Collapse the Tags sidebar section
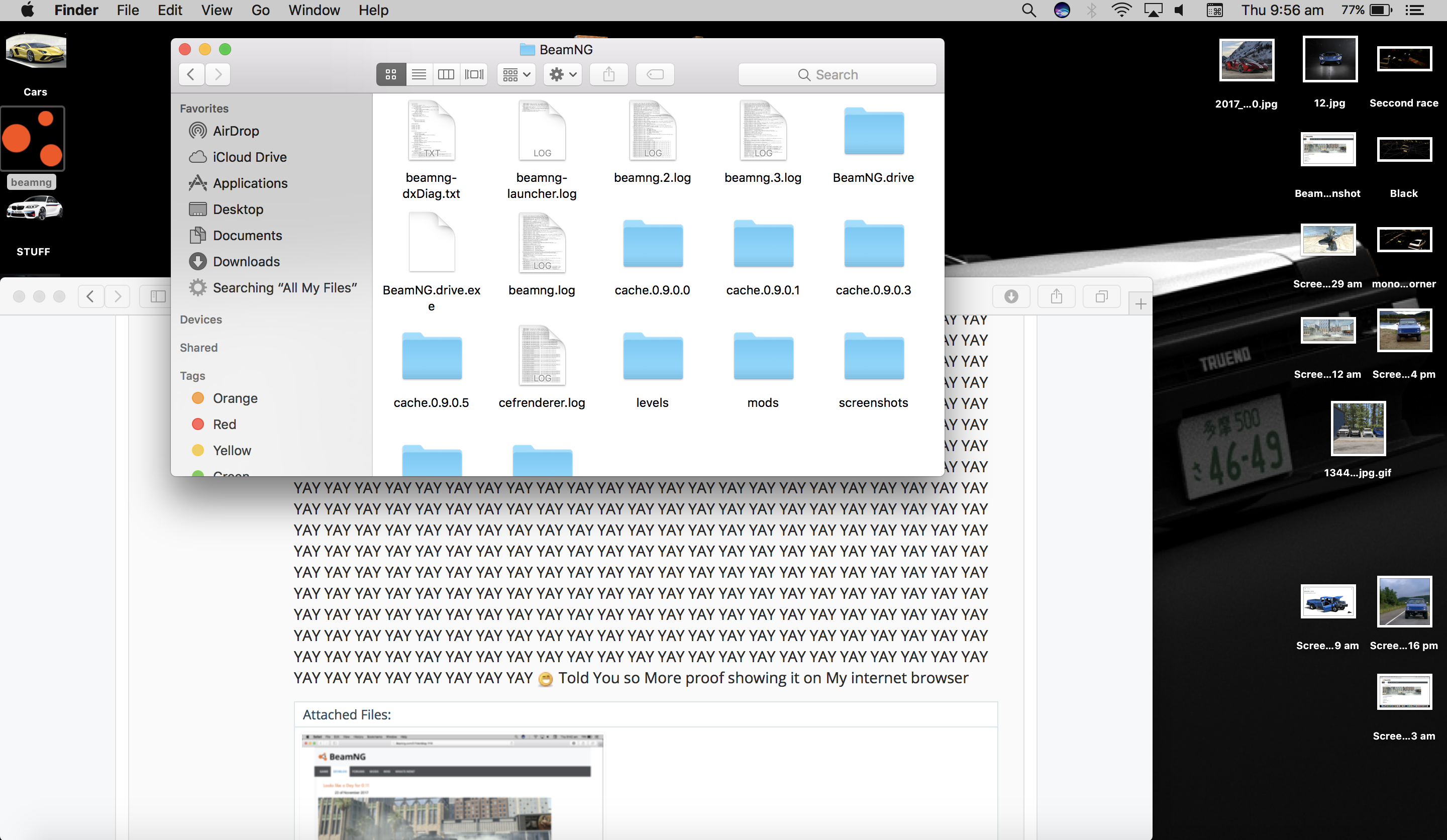1447x840 pixels. (192, 375)
